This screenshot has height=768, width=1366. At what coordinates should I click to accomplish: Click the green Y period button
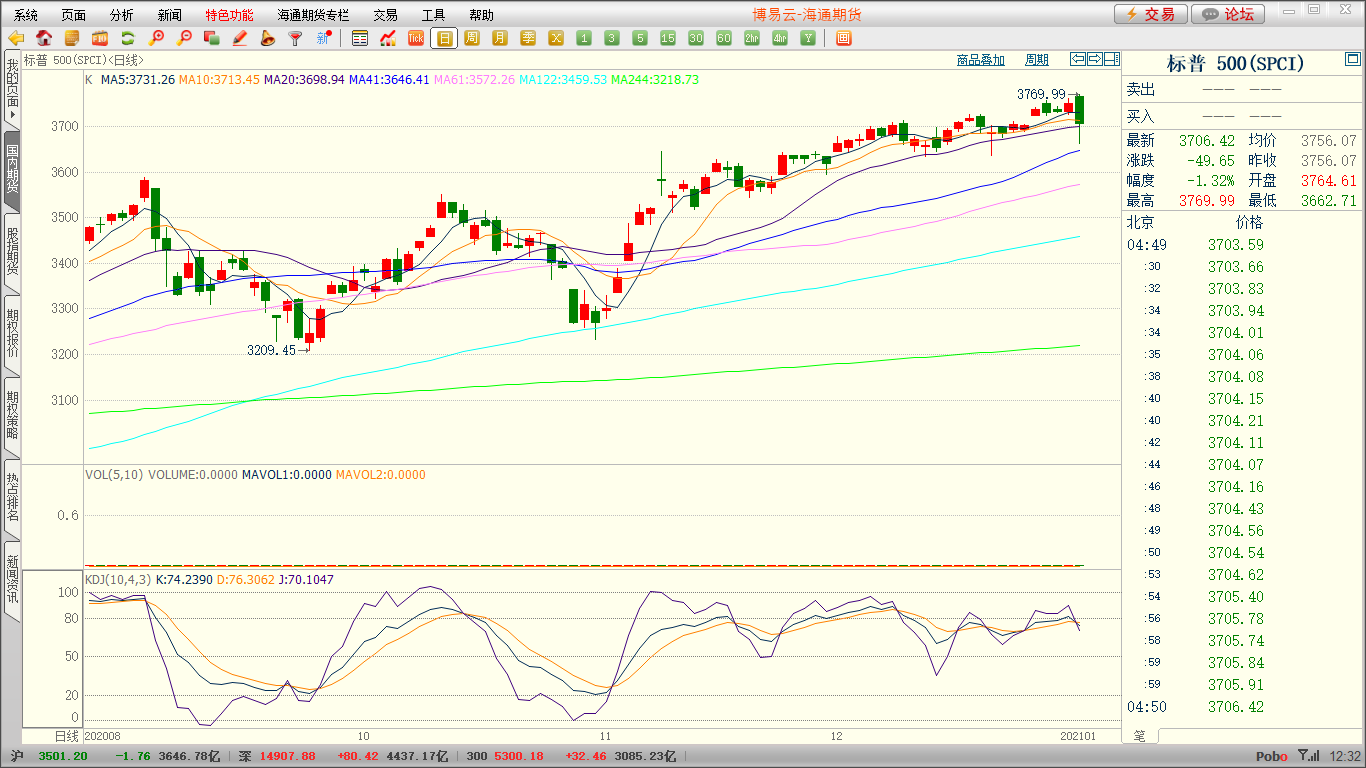click(808, 39)
